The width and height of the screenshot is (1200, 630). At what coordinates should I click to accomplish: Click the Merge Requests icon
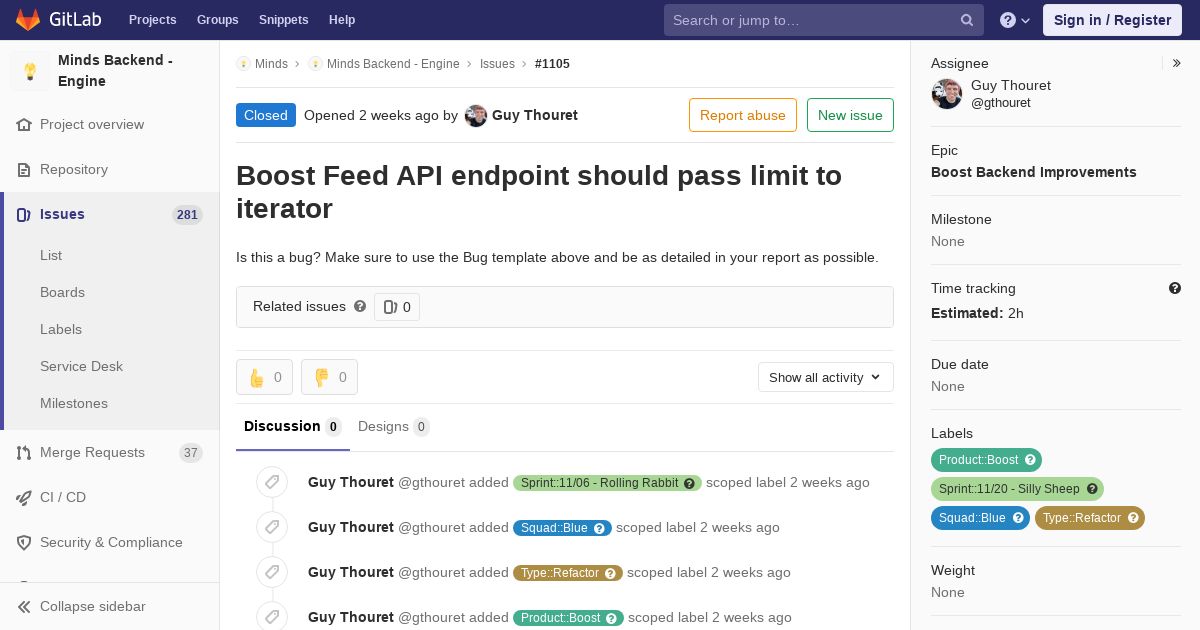tap(24, 453)
